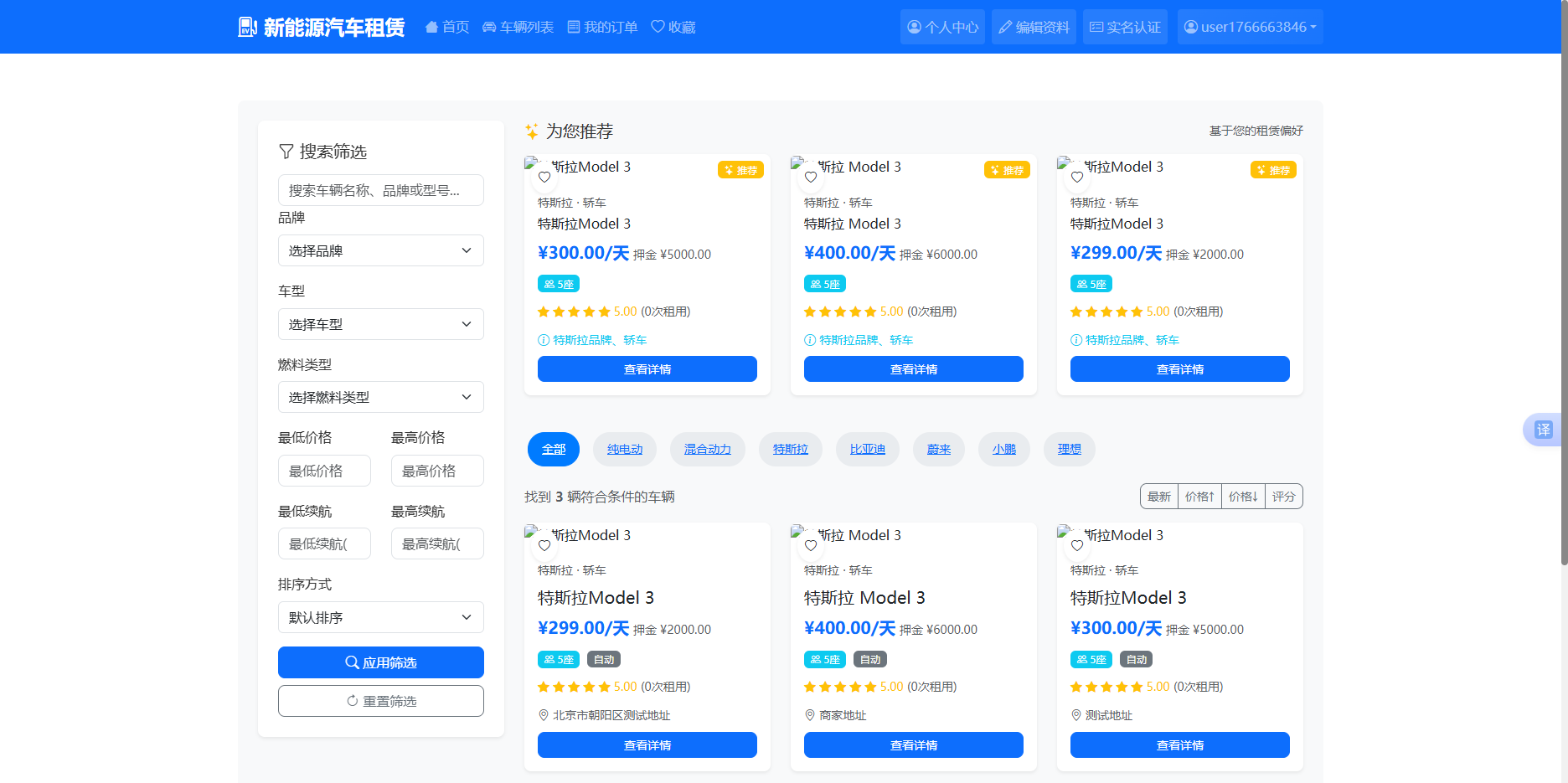View details of 测试地址 car
1568x783 pixels.
[1180, 745]
